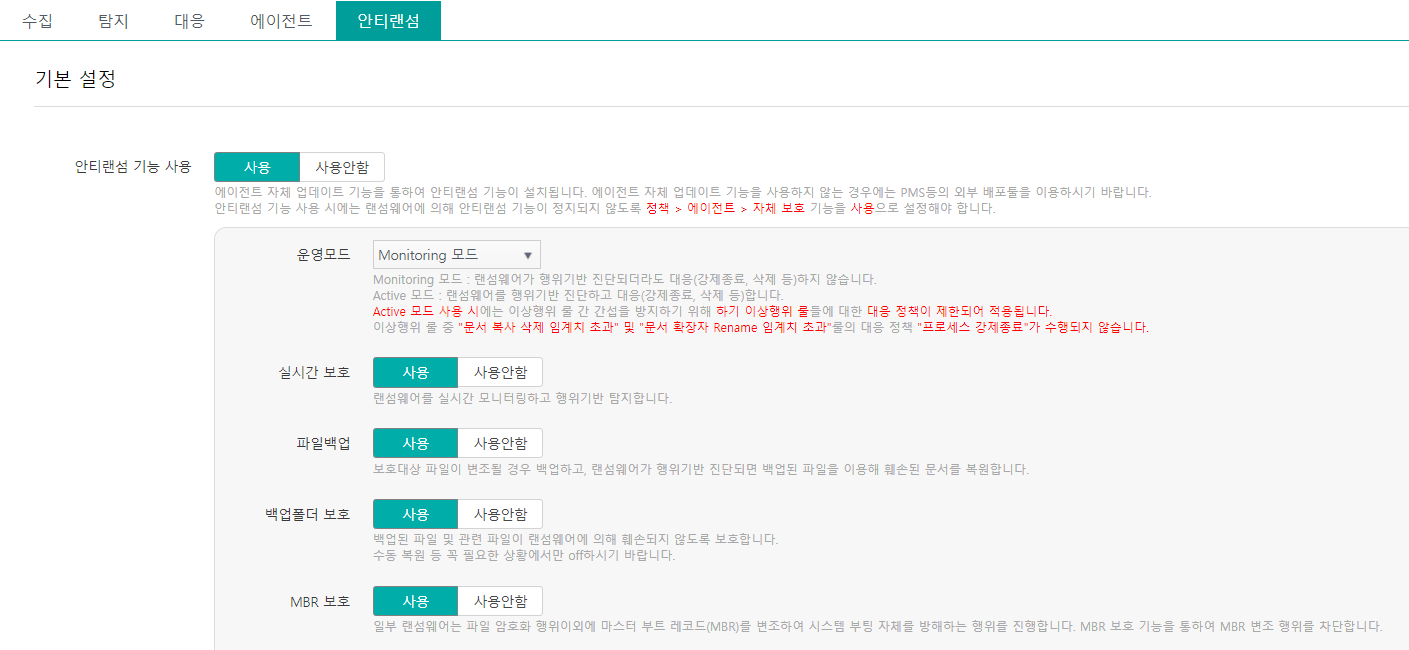
Task: Click the 사용 button for MBR 보호
Action: click(x=414, y=601)
